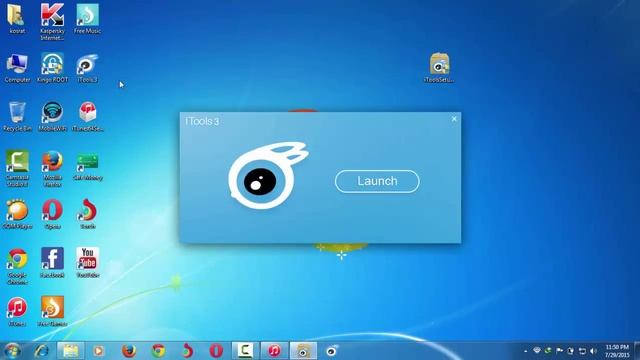Select the iTunes desktop shortcut

(17, 311)
